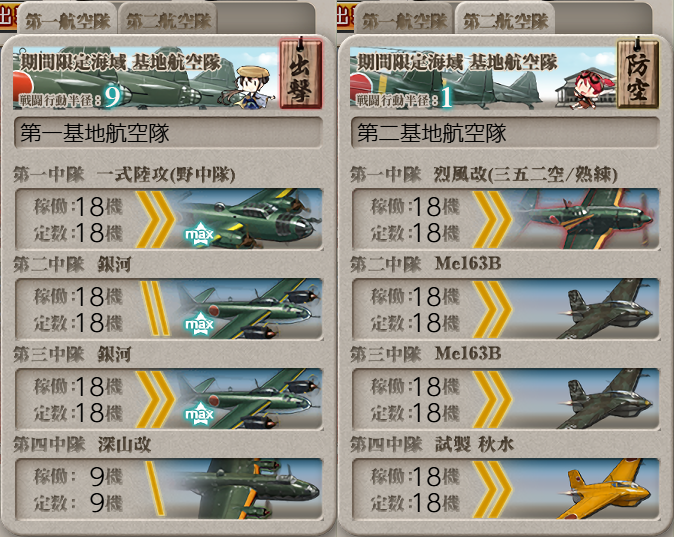Viewport: 674px width, 537px height.
Task: Toggle the 防空 wooden mode tag
Action: pyautogui.click(x=637, y=74)
